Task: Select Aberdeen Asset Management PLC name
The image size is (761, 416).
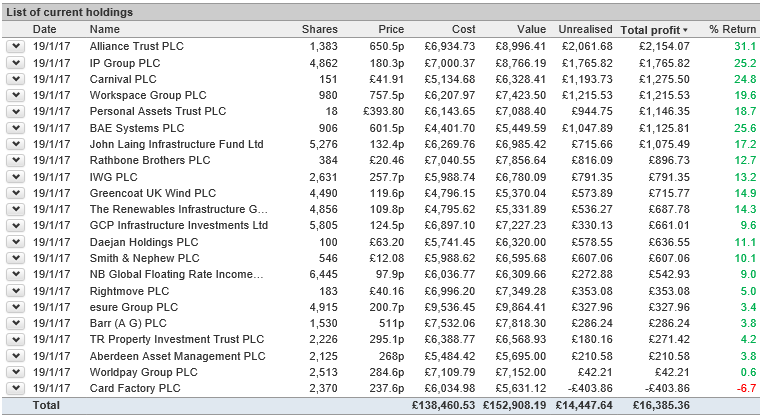Action: [x=178, y=356]
